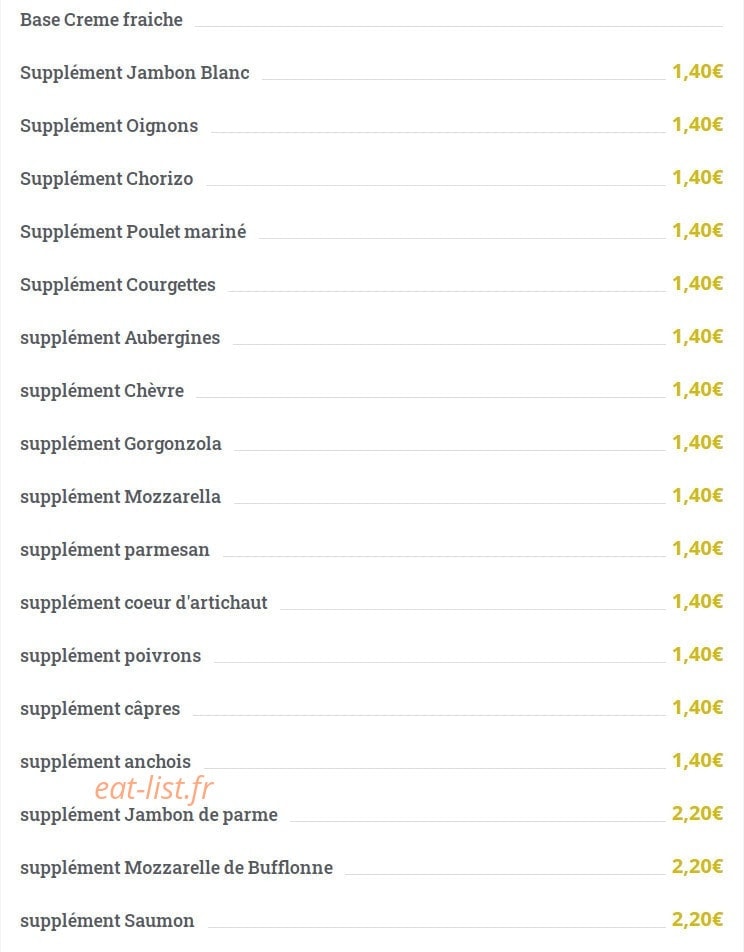Screen dimensions: 744x952
Task: Choose supplément poivrons in the list
Action: [111, 656]
